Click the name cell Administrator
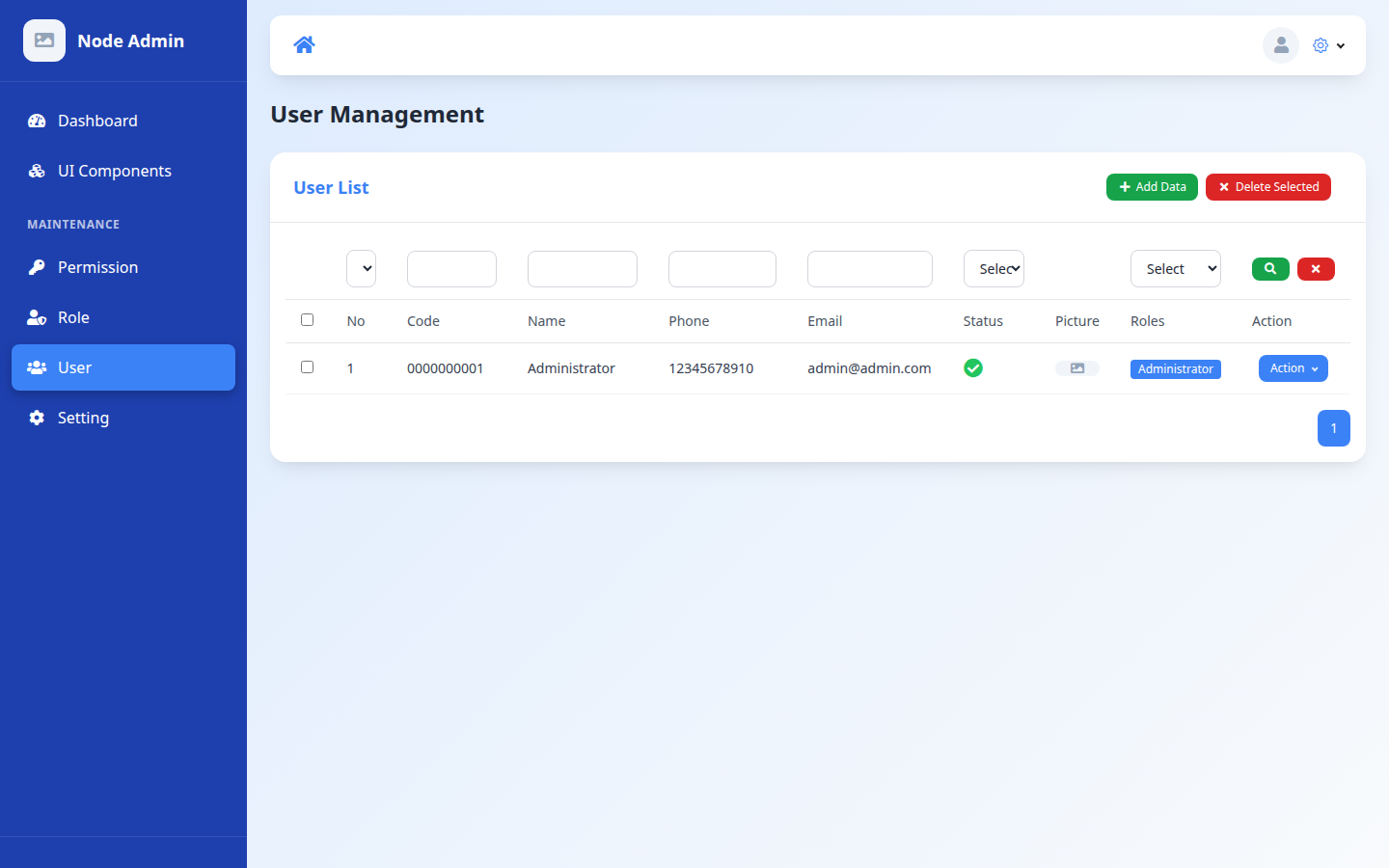Image resolution: width=1389 pixels, height=868 pixels. pos(571,368)
